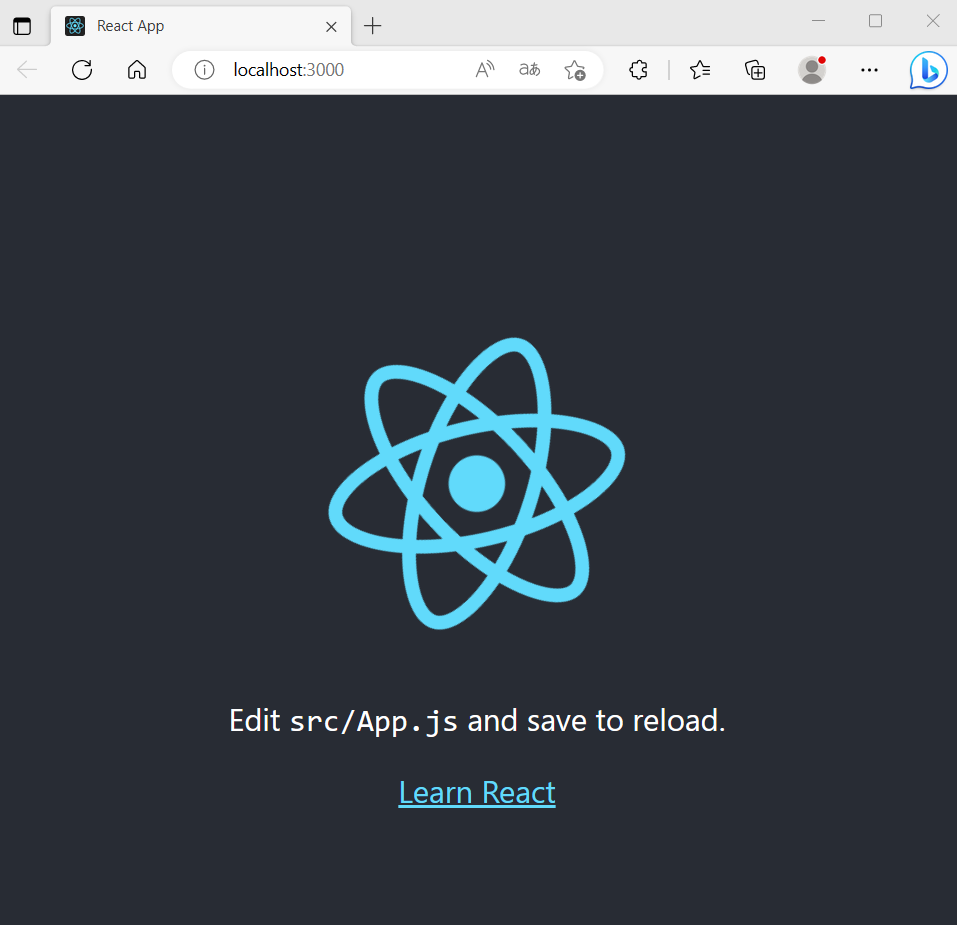Activate Read aloud icon in address bar

tap(485, 70)
